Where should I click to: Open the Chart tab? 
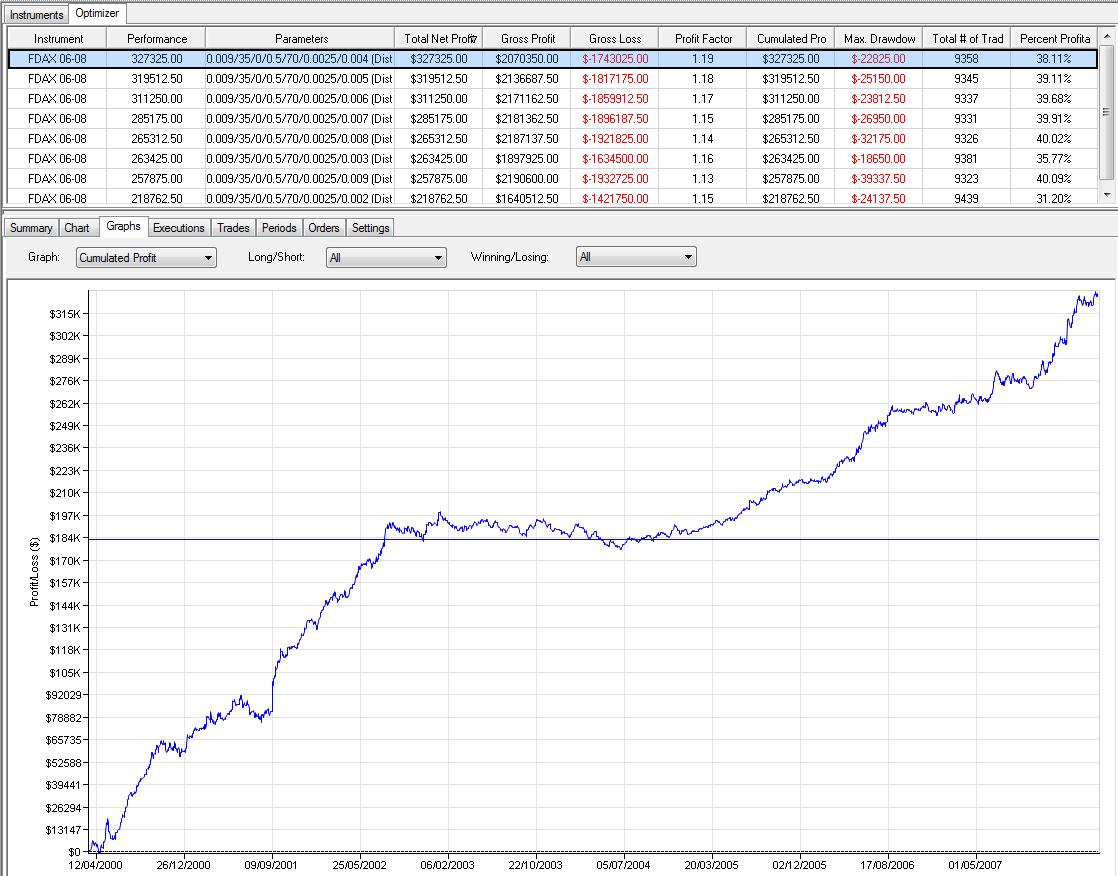[77, 228]
